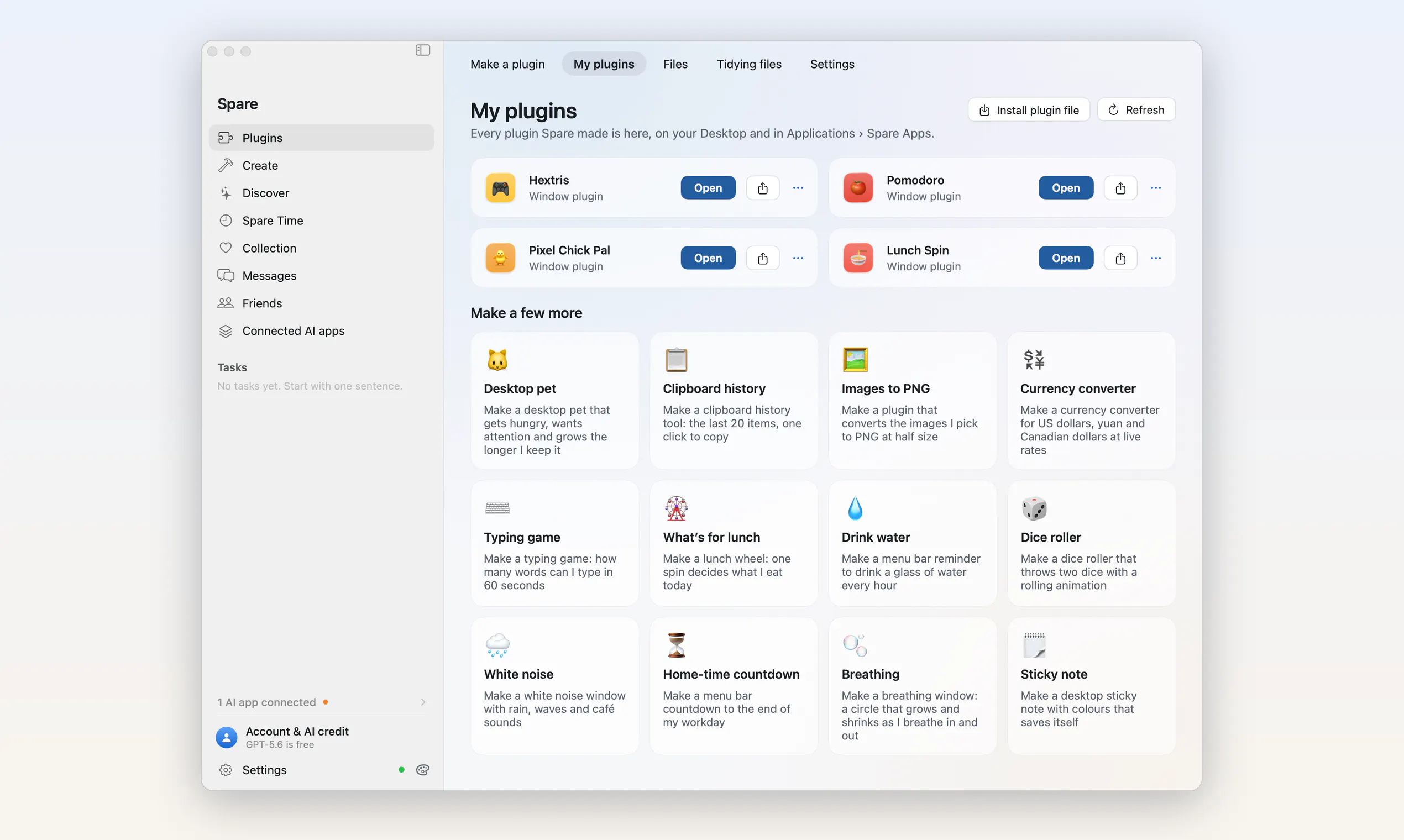Open Hextris more options menu
This screenshot has width=1404, height=840.
798,188
